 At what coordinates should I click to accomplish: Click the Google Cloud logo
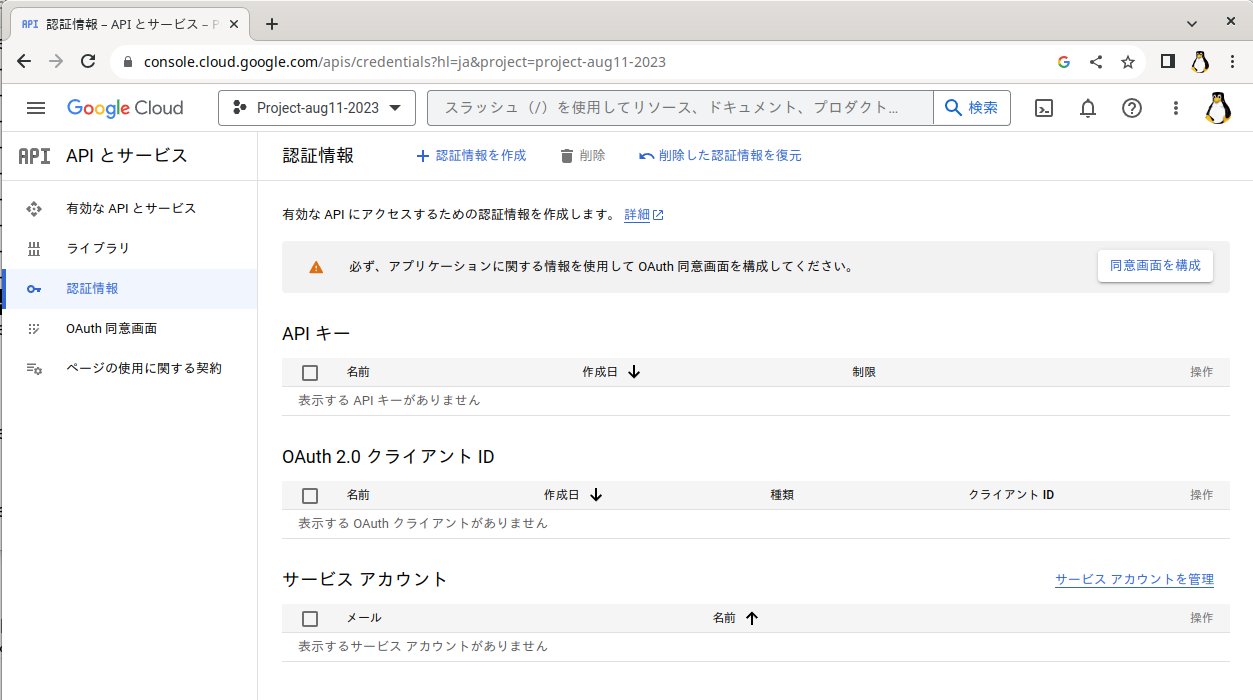coord(125,108)
